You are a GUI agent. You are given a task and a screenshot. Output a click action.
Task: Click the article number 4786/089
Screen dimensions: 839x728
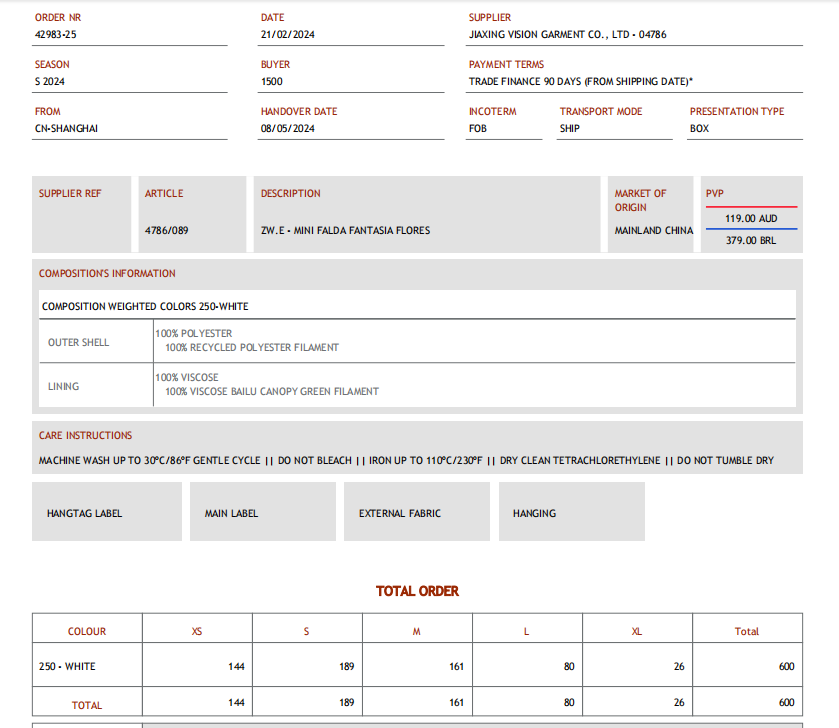pyautogui.click(x=166, y=230)
